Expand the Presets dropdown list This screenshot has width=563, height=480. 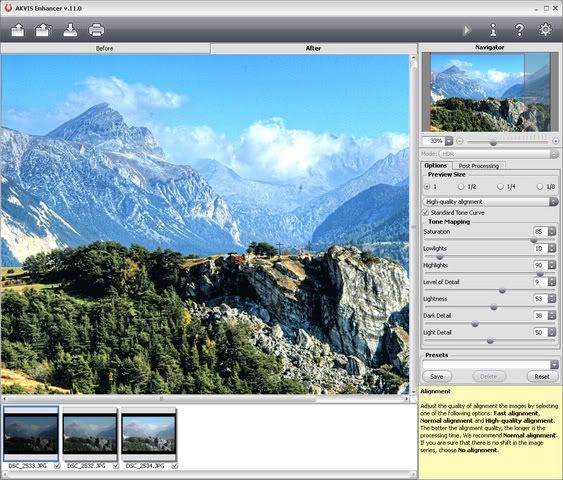click(490, 365)
